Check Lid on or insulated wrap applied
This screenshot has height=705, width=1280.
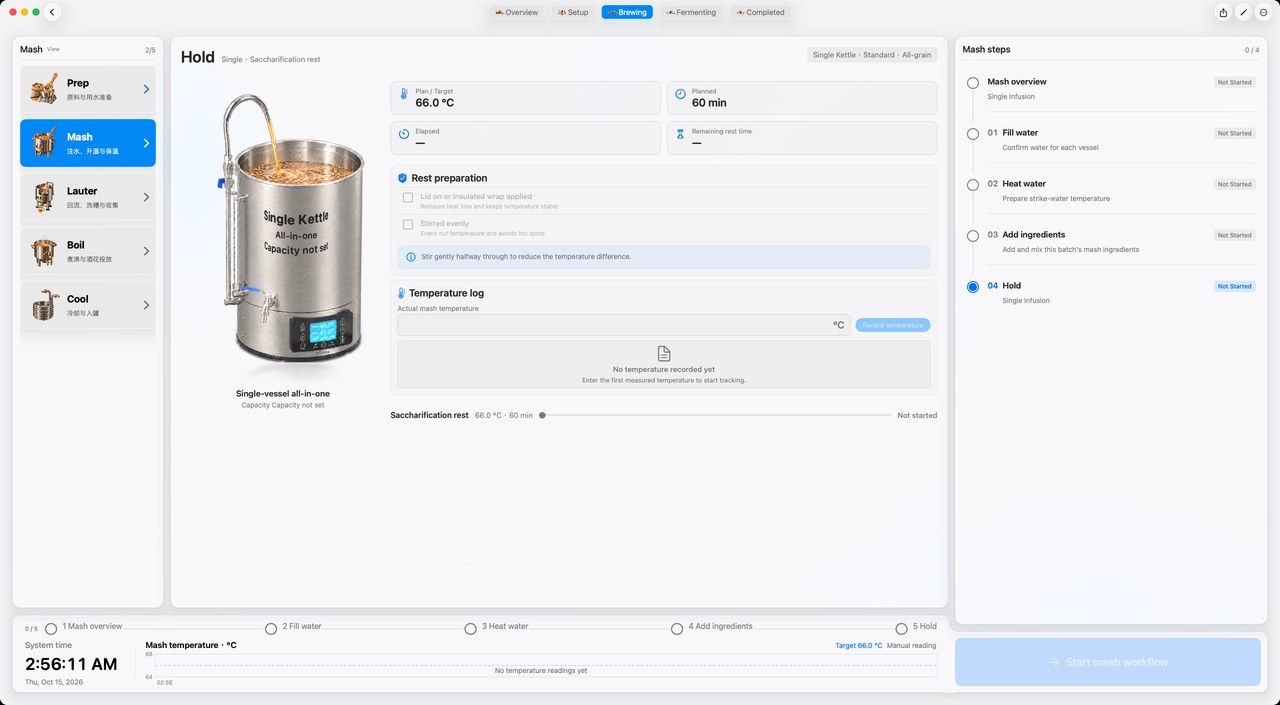tap(408, 198)
